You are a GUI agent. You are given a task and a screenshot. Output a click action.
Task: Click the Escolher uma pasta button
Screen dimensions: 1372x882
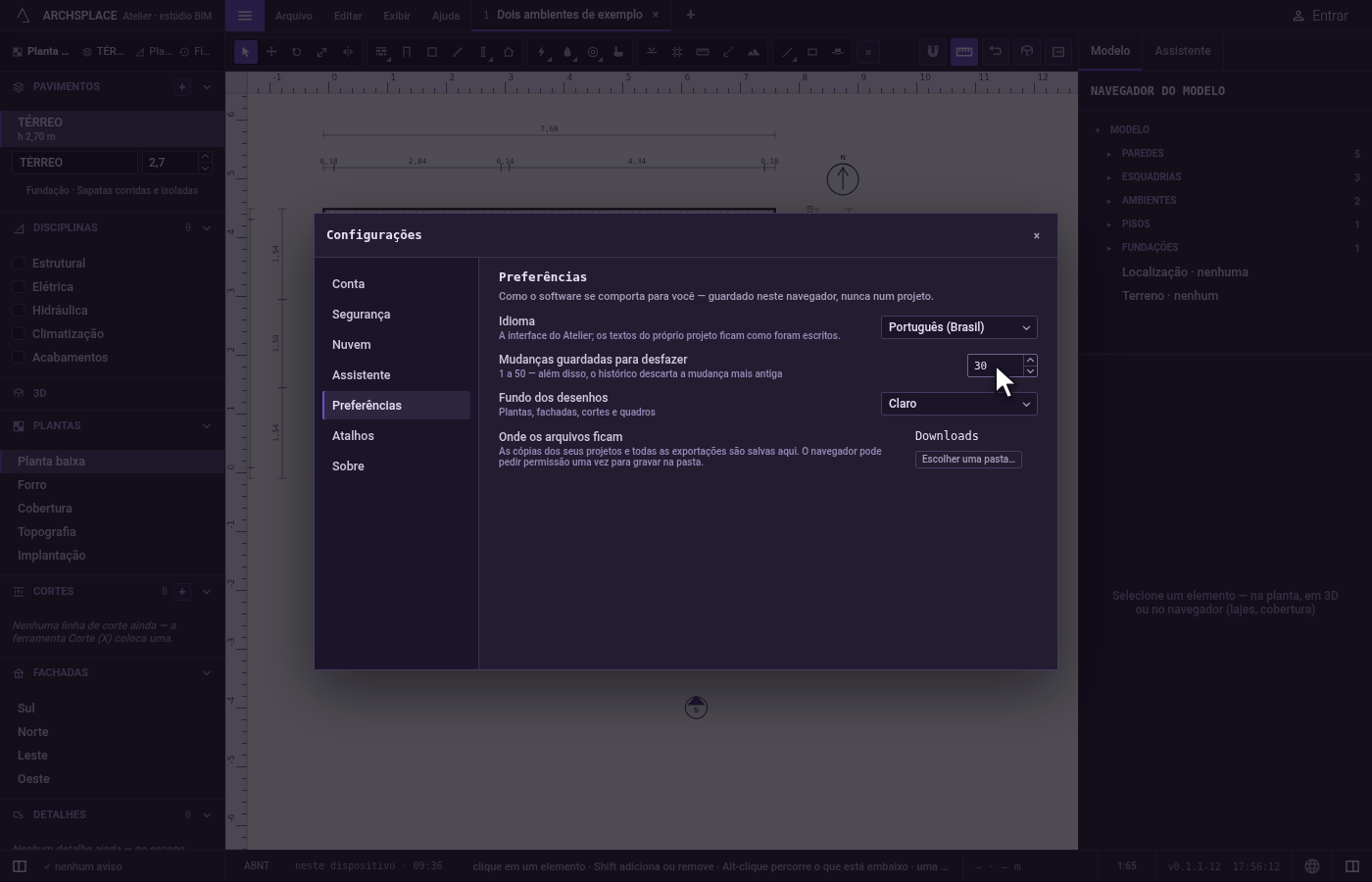[968, 459]
